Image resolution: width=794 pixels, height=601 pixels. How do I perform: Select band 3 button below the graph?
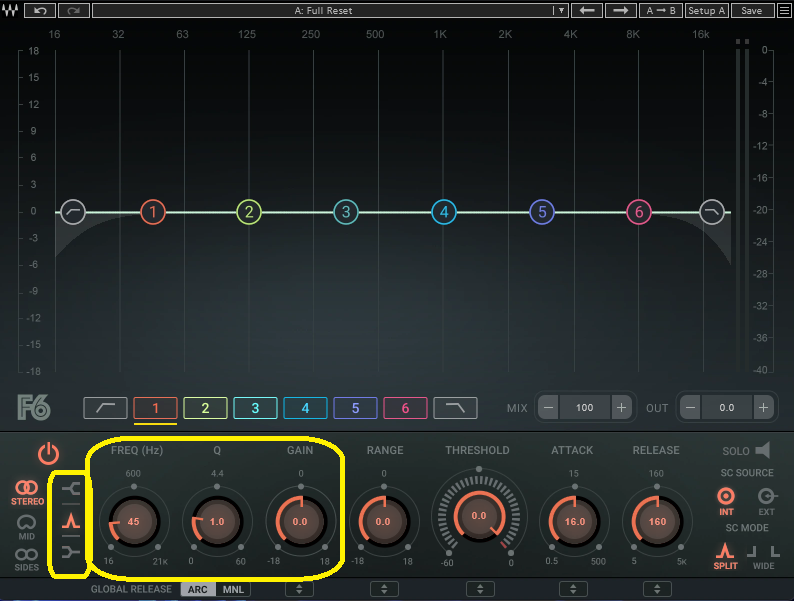pos(255,407)
